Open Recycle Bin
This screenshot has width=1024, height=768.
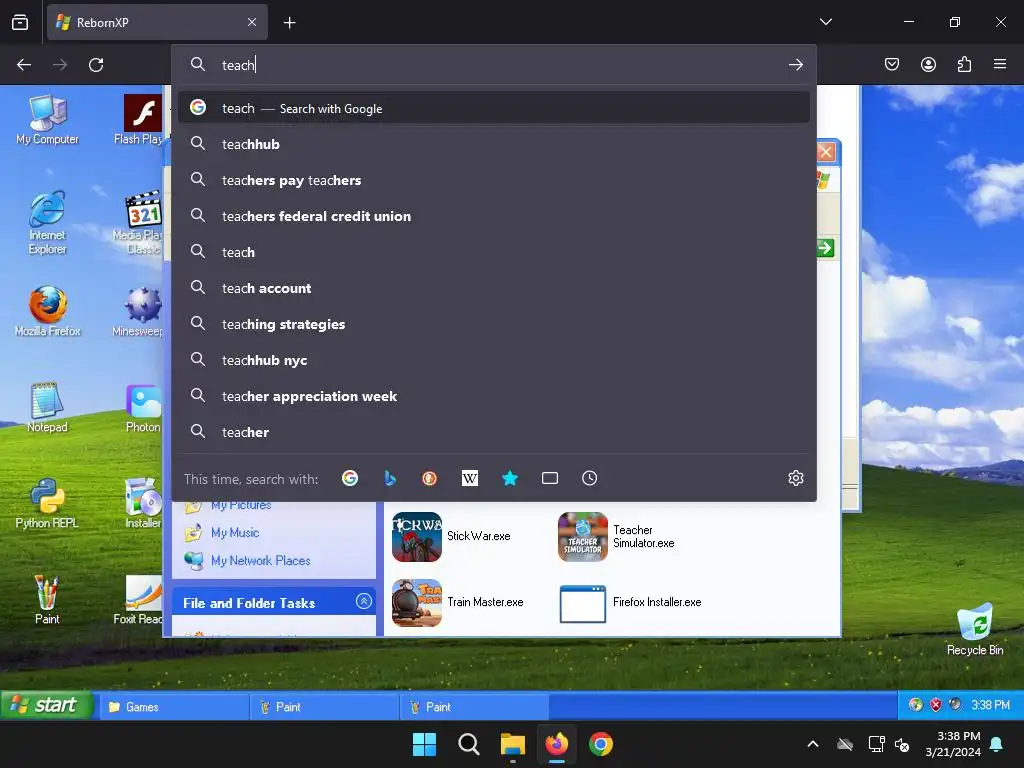pyautogui.click(x=975, y=630)
